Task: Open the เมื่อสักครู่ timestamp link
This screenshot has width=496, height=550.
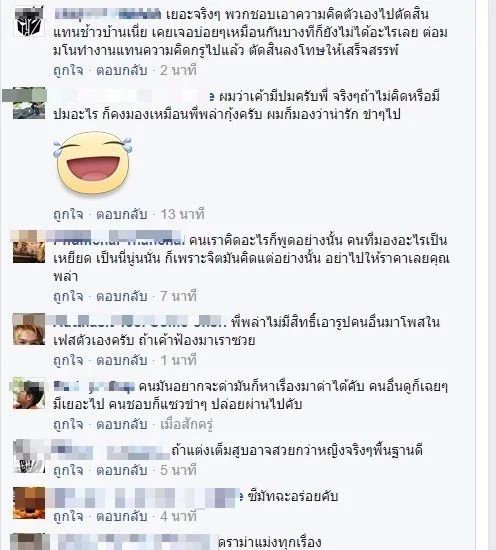Action: click(187, 424)
